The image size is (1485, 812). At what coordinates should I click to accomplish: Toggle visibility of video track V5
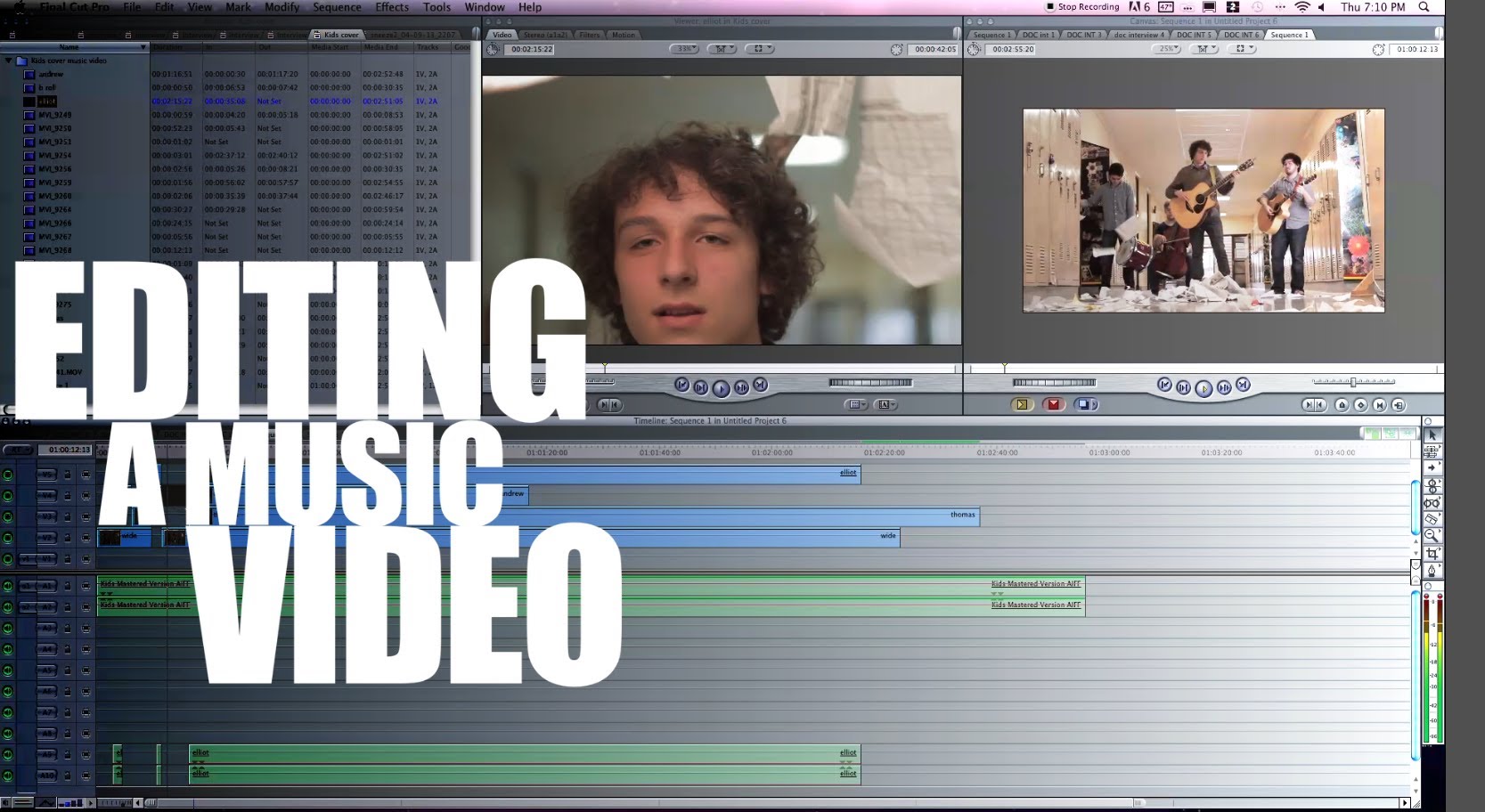pyautogui.click(x=8, y=475)
